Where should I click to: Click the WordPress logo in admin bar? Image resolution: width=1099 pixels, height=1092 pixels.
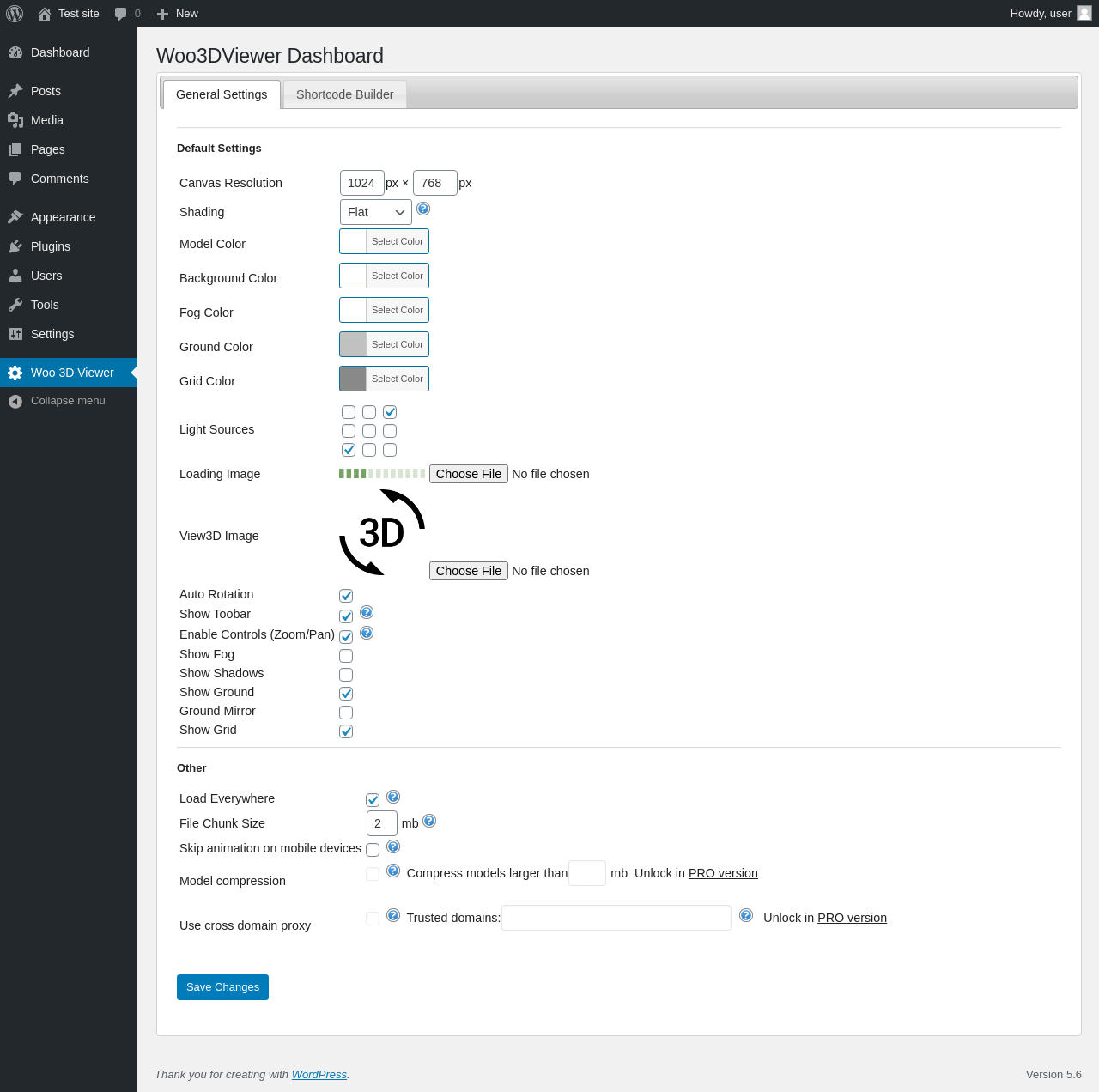[15, 14]
